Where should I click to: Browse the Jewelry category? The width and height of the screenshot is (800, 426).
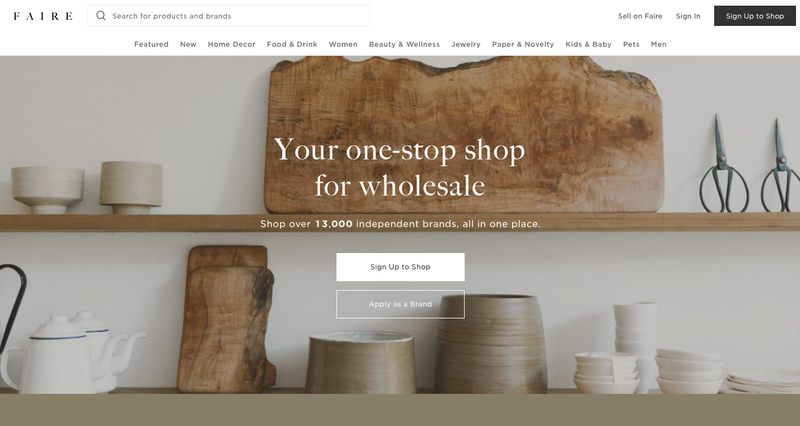[466, 44]
